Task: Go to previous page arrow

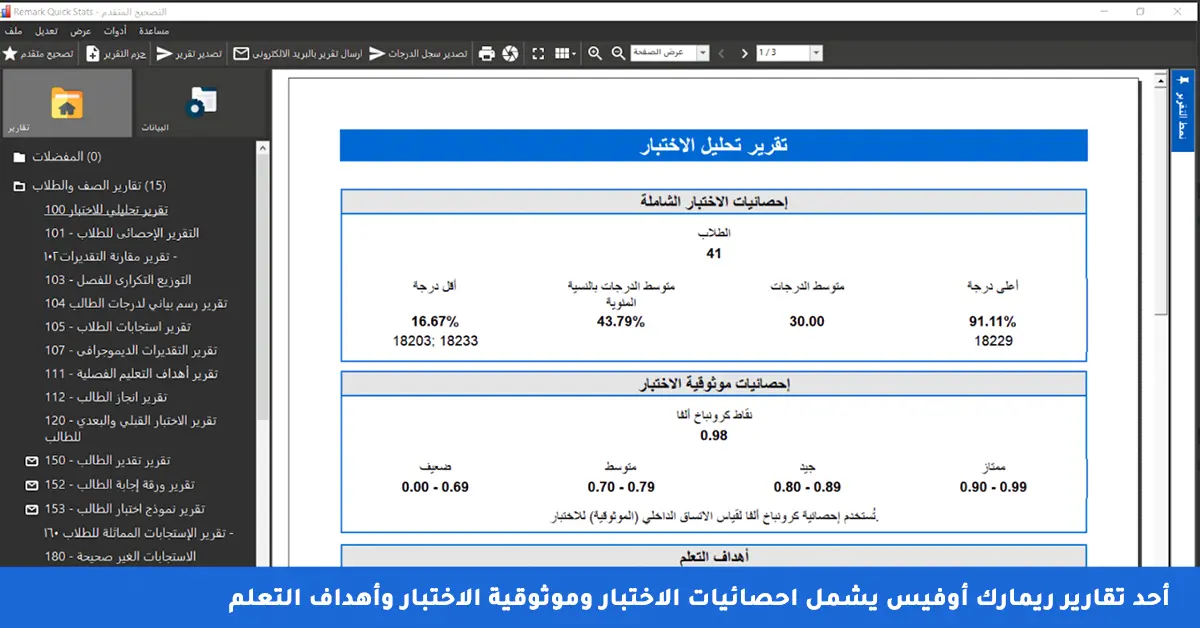Action: pyautogui.click(x=722, y=53)
